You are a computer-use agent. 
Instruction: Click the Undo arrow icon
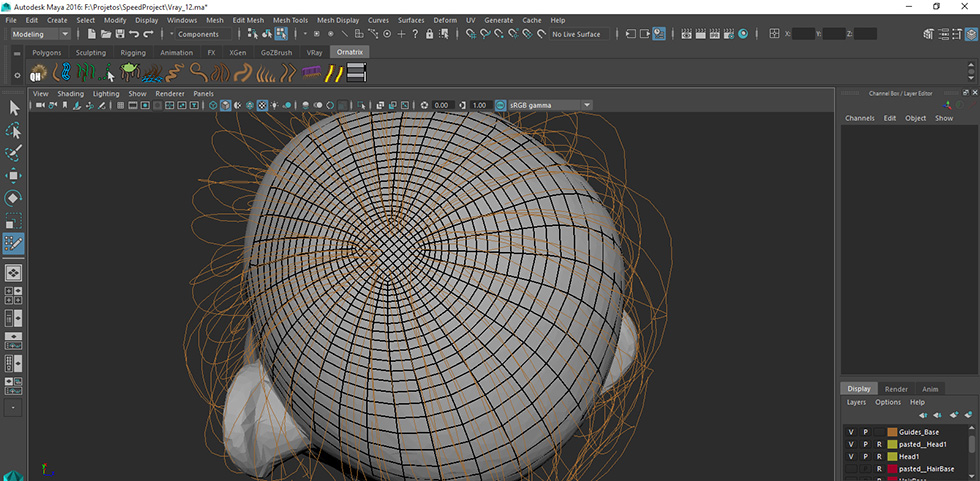tap(134, 34)
